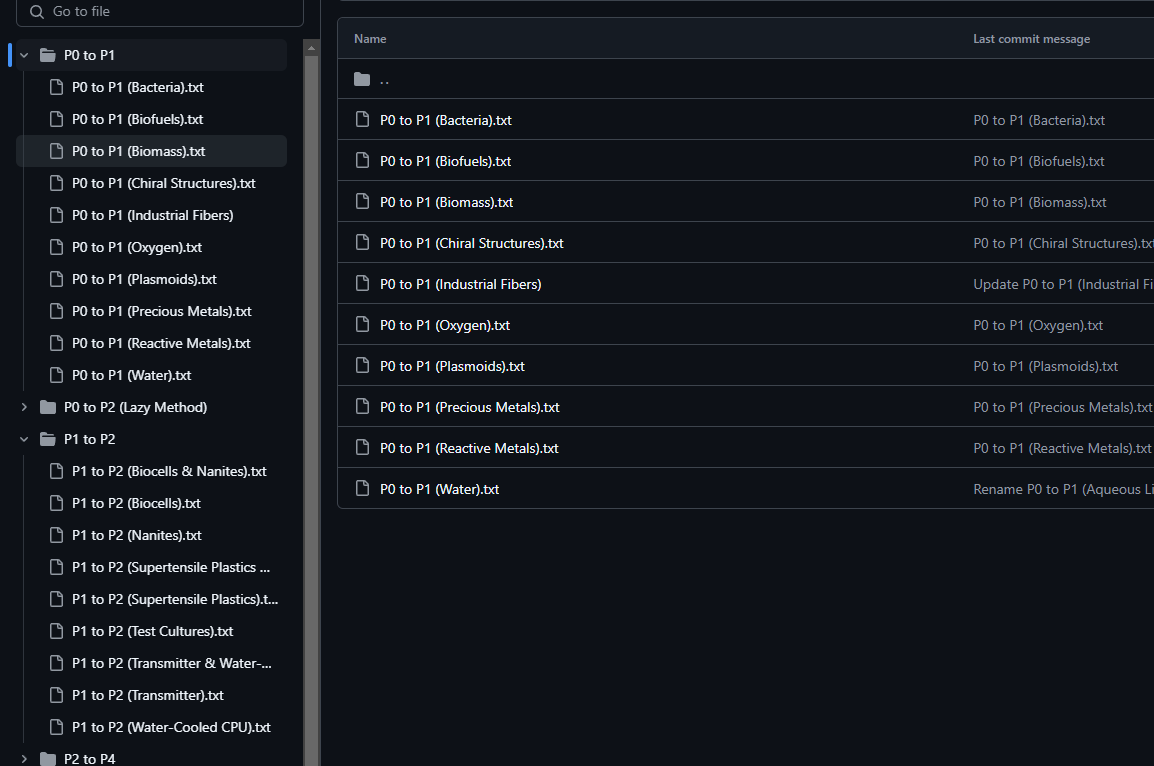Viewport: 1154px width, 766px height.
Task: Click the P1 to P2 folder icon in sidebar
Action: 47,439
